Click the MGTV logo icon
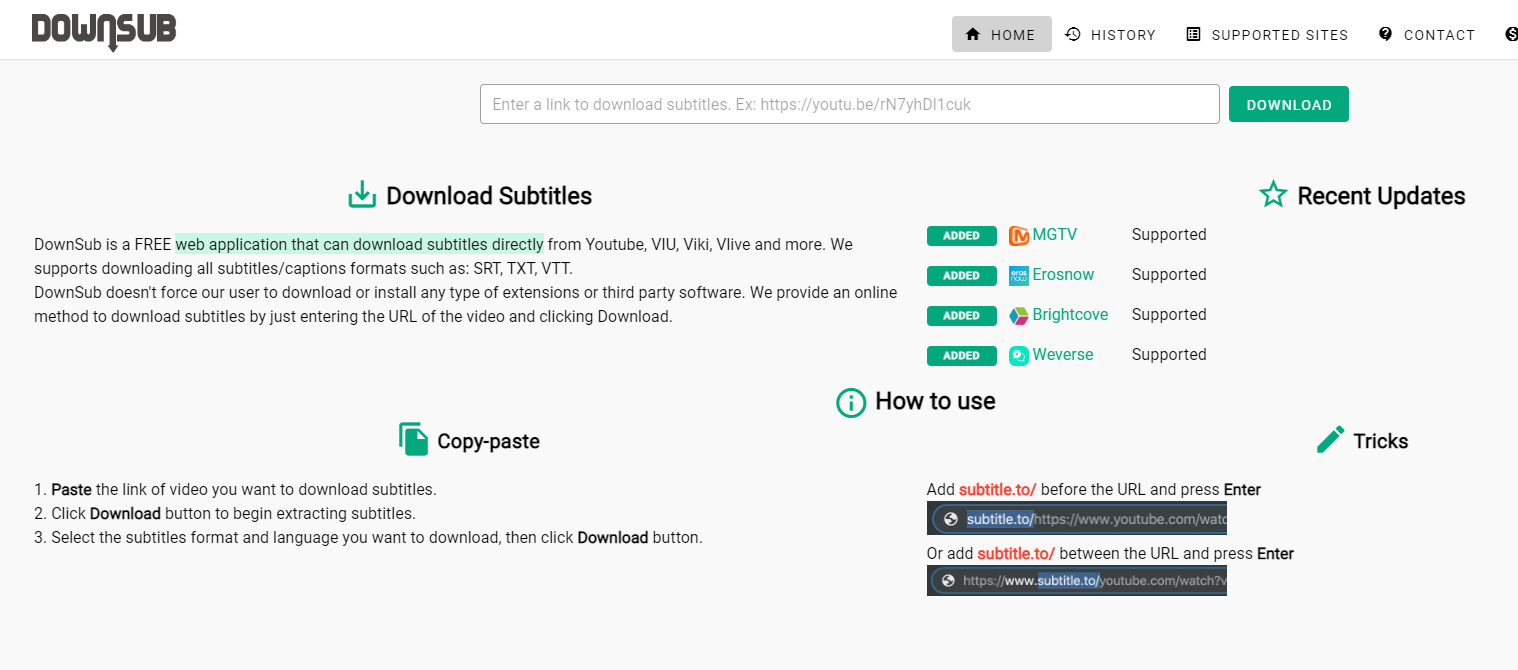The height and width of the screenshot is (670, 1518). click(x=1019, y=236)
